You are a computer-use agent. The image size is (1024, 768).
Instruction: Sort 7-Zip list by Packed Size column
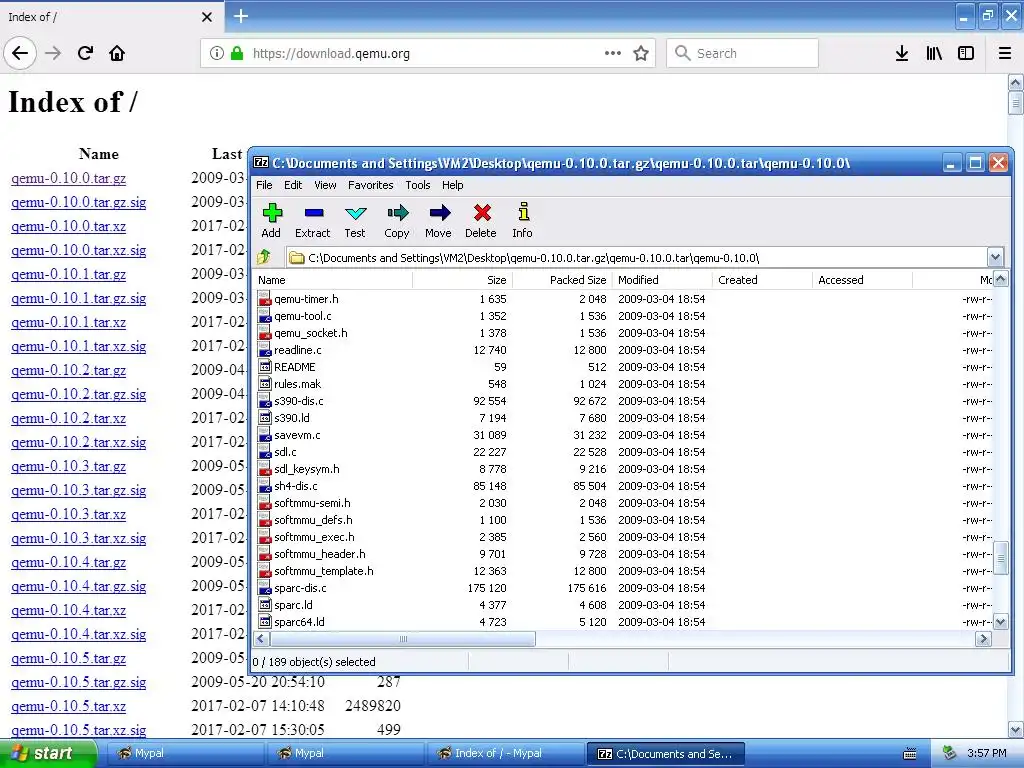(x=563, y=280)
